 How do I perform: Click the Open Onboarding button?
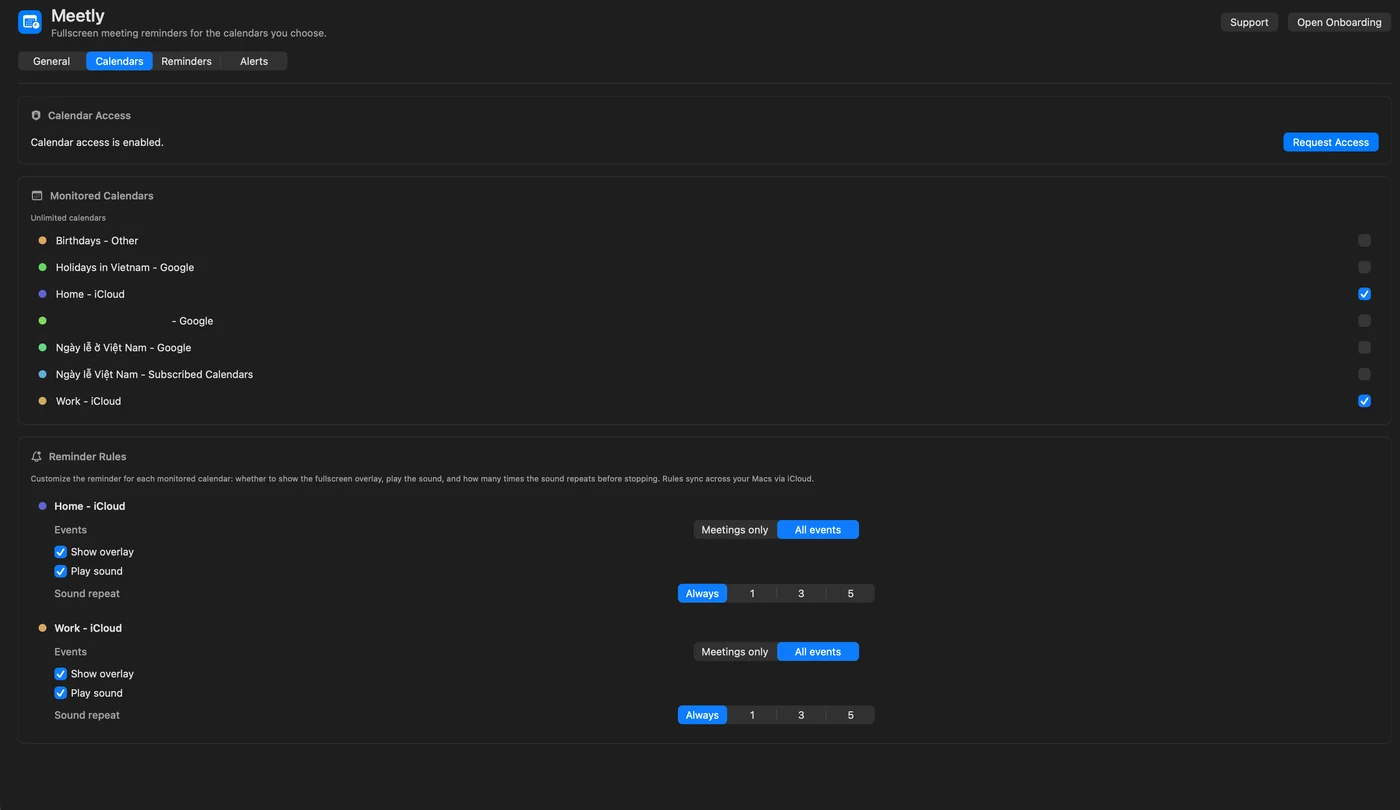point(1339,22)
